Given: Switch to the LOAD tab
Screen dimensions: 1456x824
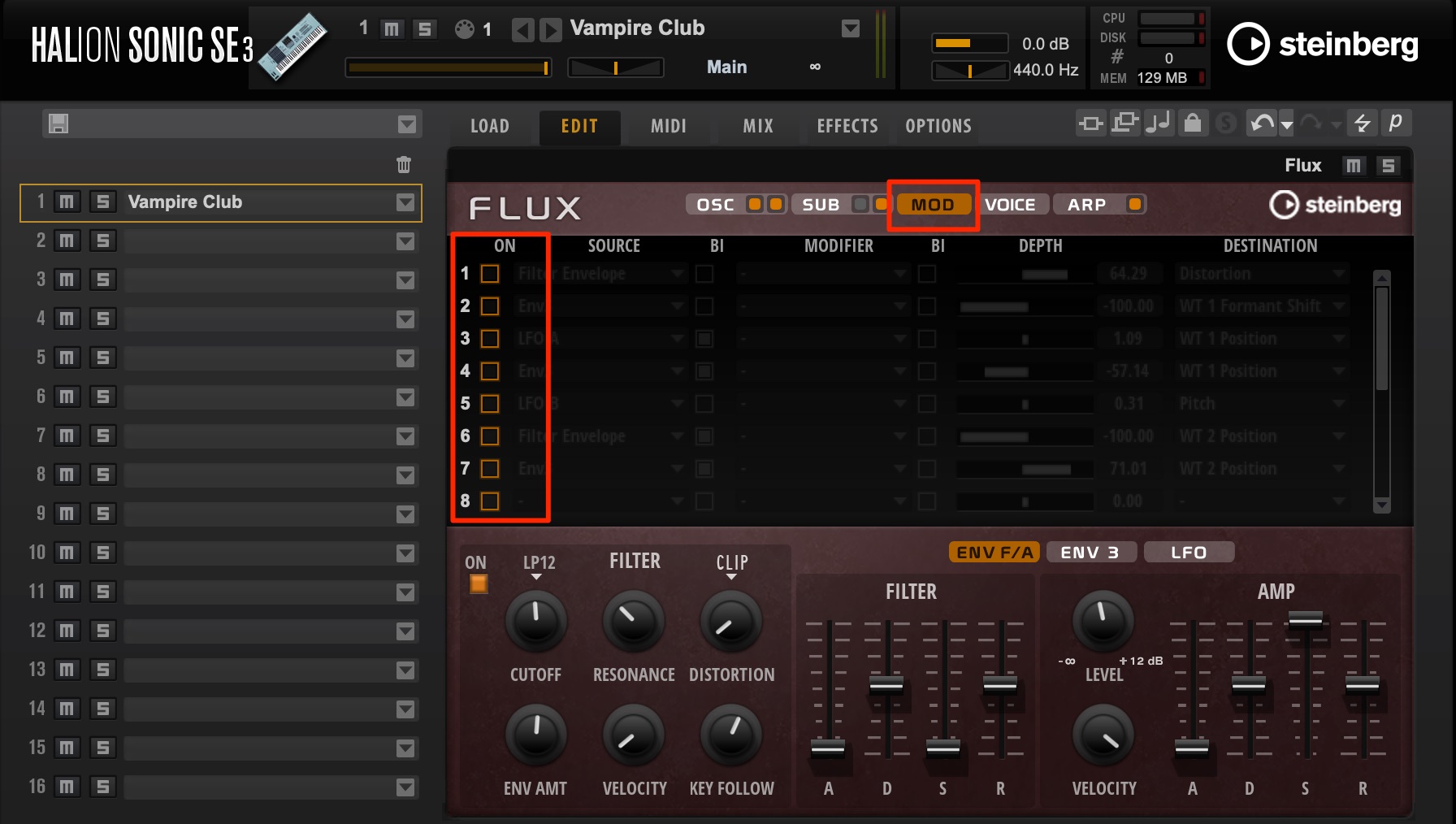Looking at the screenshot, I should pos(490,126).
